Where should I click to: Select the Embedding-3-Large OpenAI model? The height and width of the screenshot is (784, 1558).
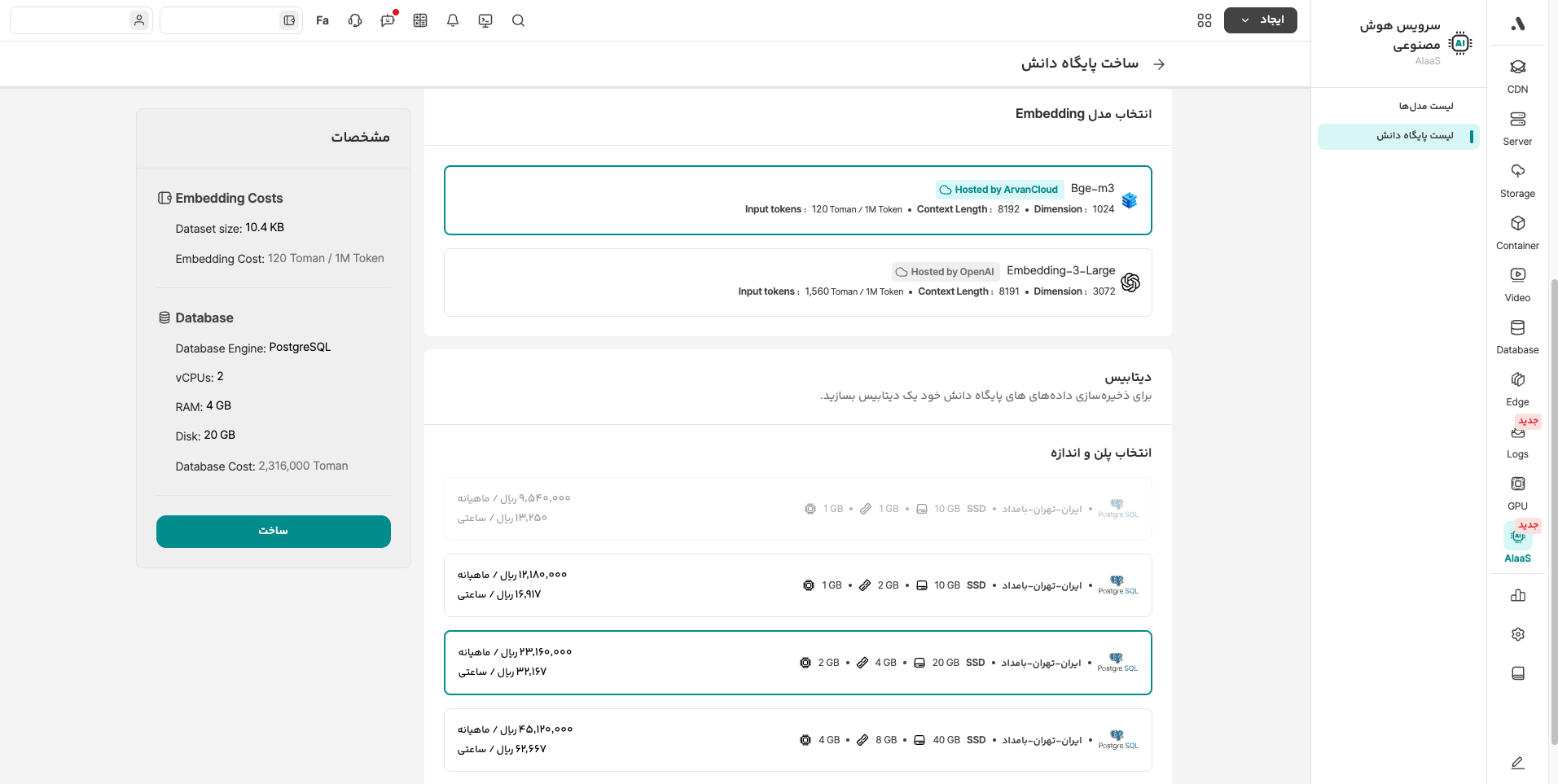point(797,283)
